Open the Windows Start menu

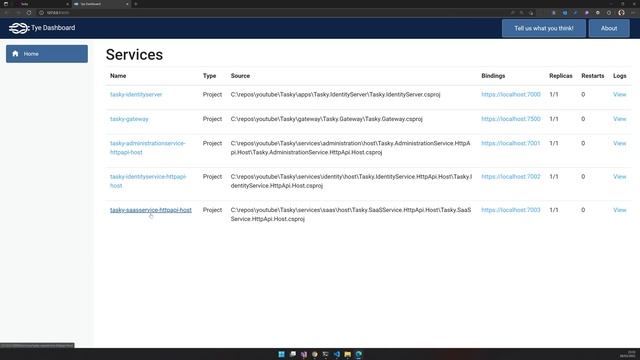(281, 354)
